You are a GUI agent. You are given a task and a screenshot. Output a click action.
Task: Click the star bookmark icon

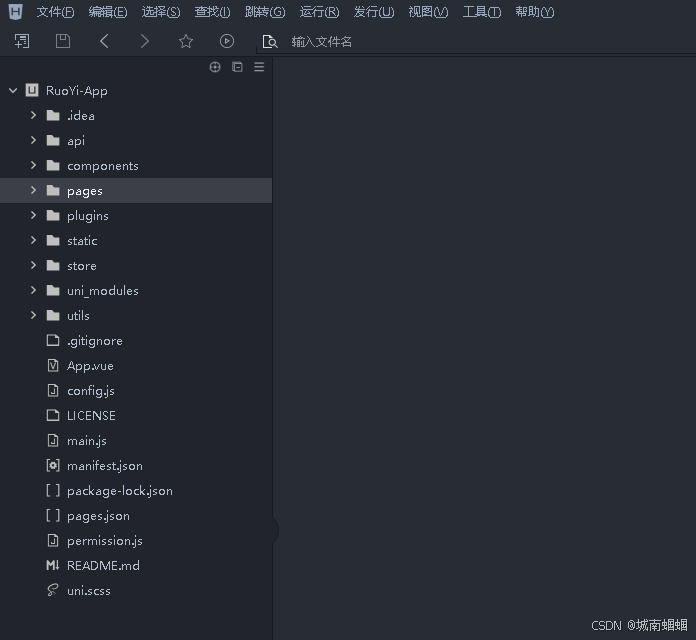186,41
